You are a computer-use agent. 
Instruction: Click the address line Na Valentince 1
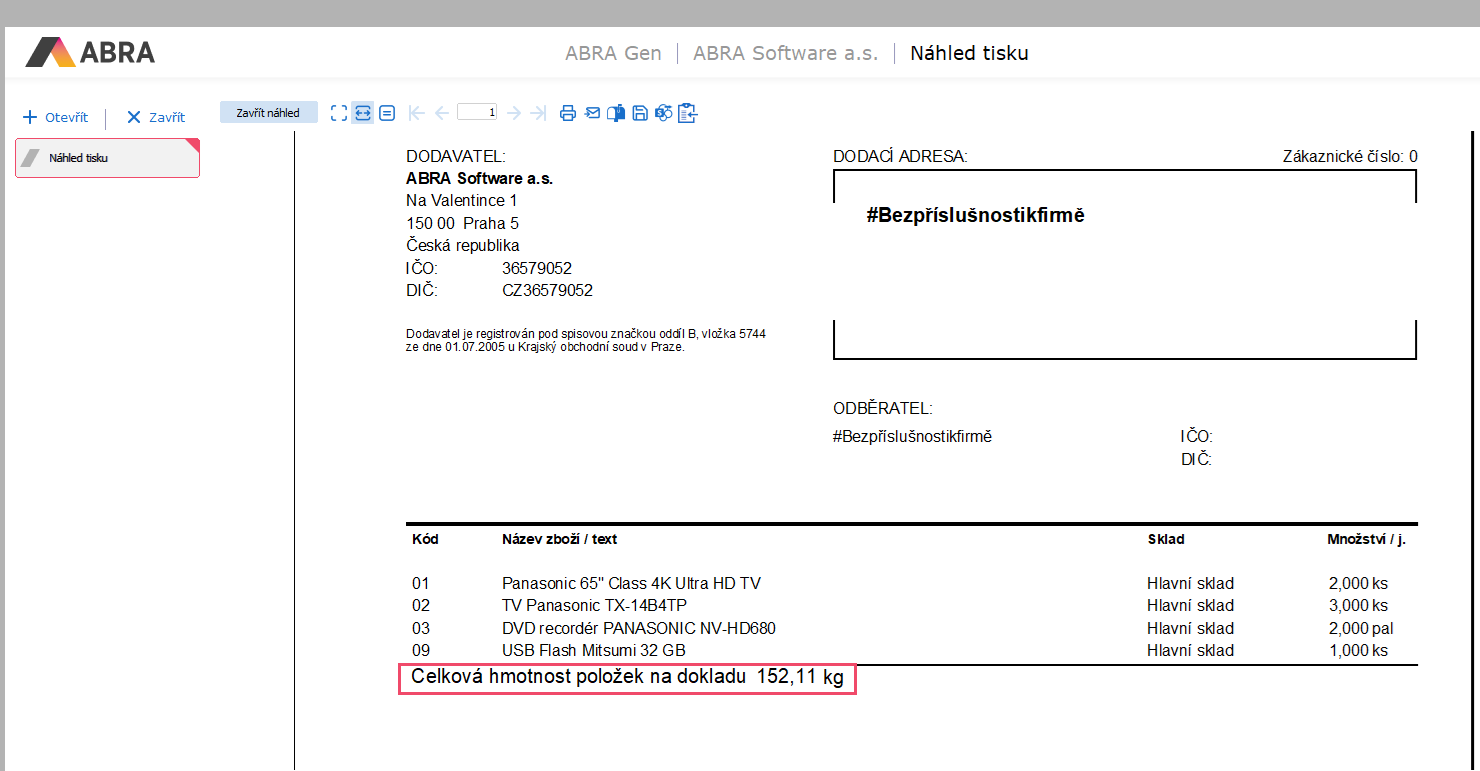[x=462, y=201]
